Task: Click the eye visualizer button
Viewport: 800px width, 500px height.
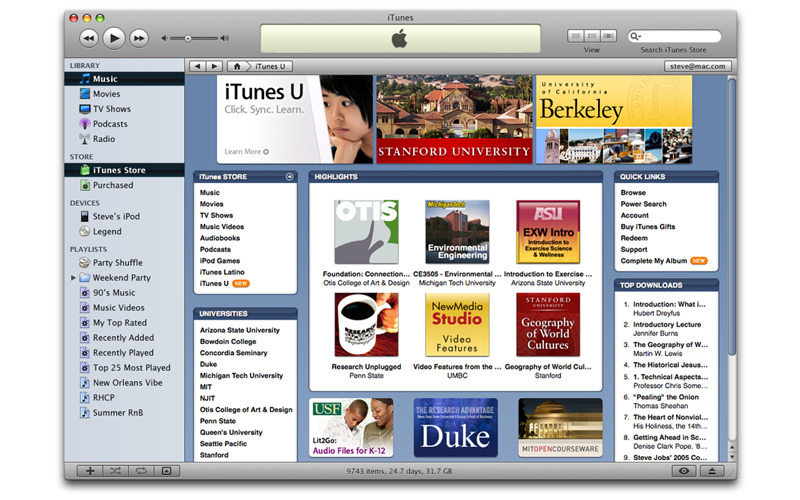Action: click(x=684, y=471)
